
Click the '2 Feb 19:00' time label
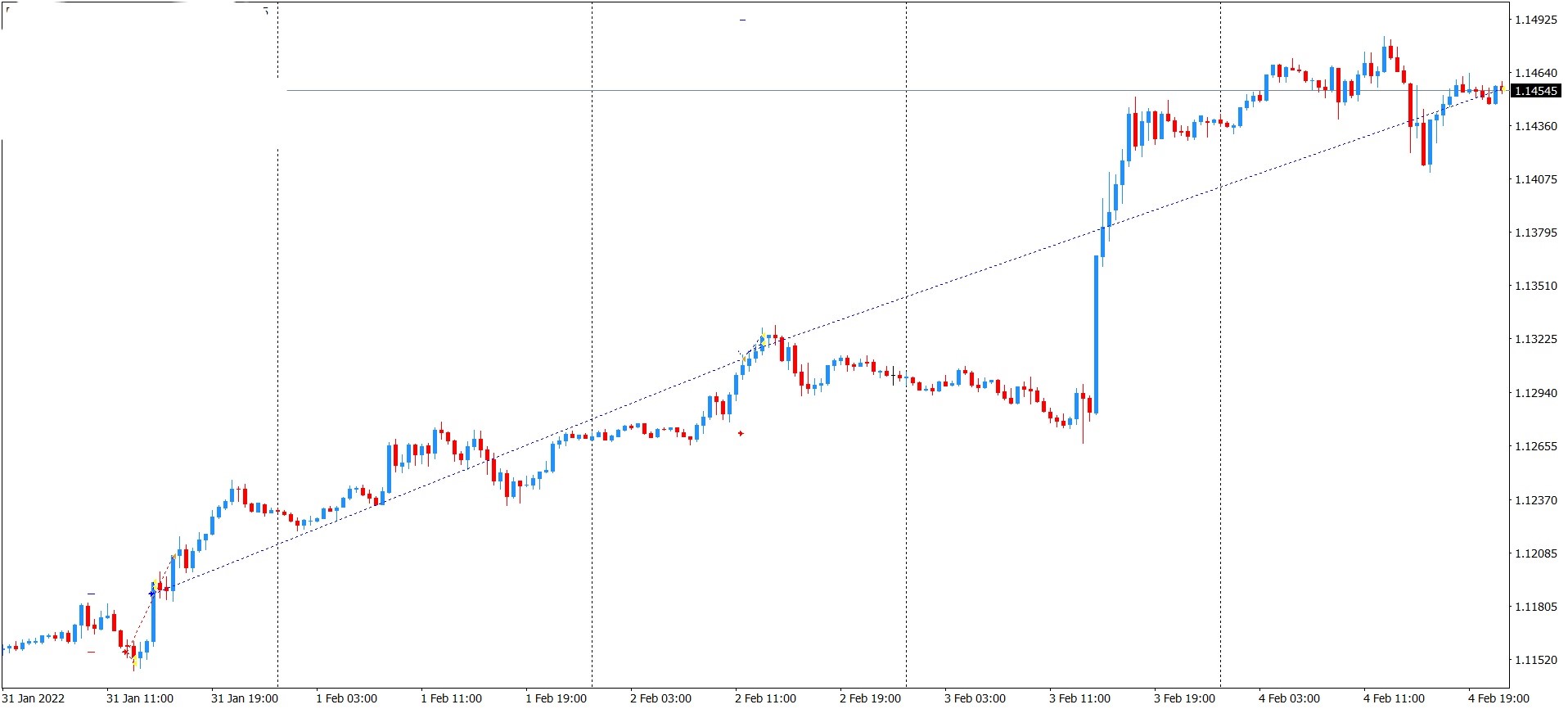coord(870,698)
